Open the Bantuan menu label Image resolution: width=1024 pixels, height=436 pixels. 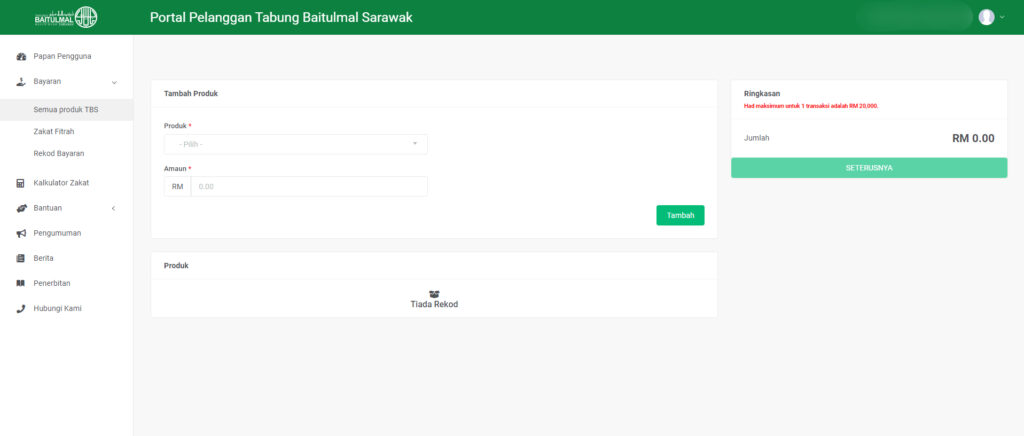[48, 208]
